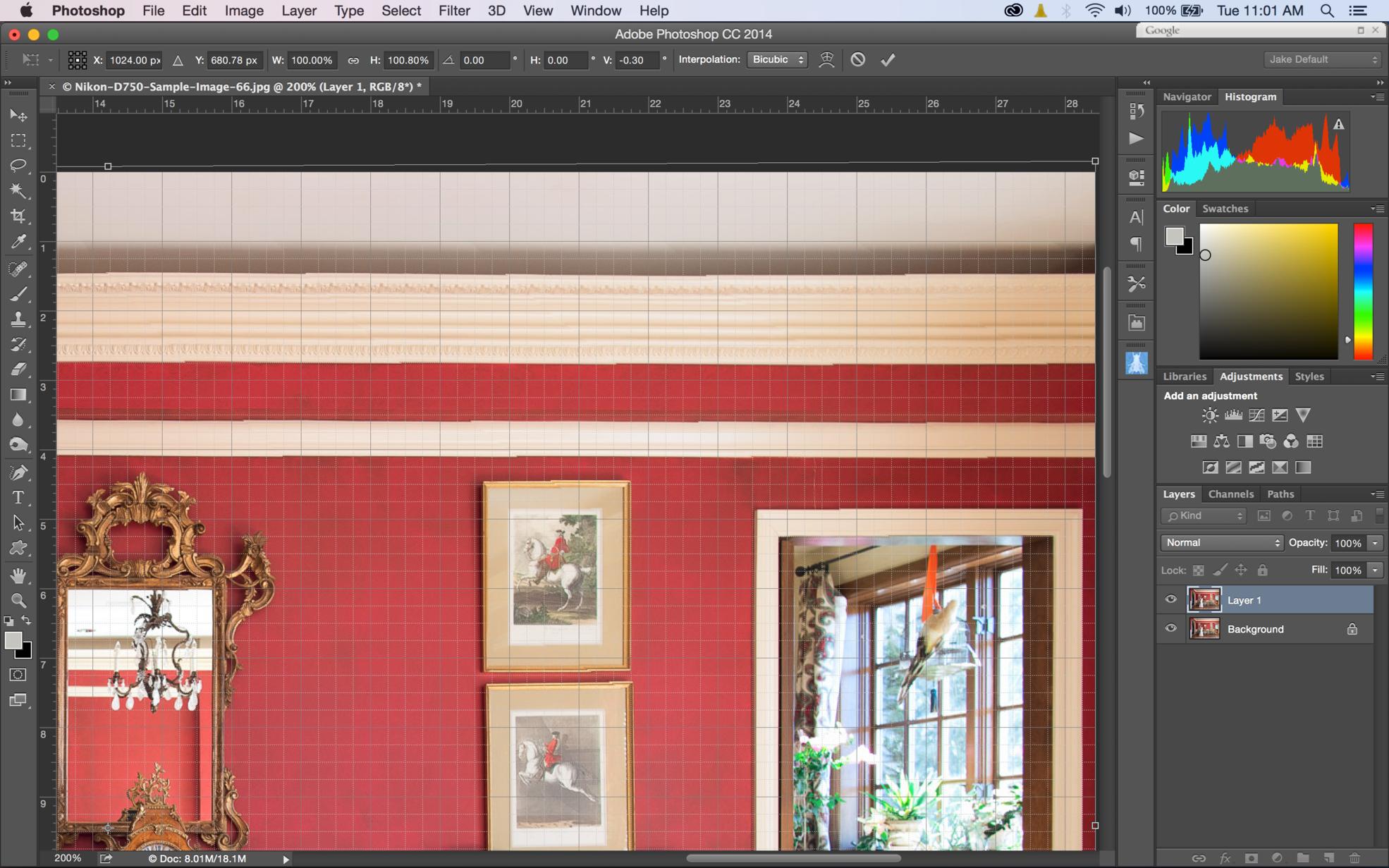Click the rainbow hue slider
The image size is (1389, 868).
(x=1362, y=291)
